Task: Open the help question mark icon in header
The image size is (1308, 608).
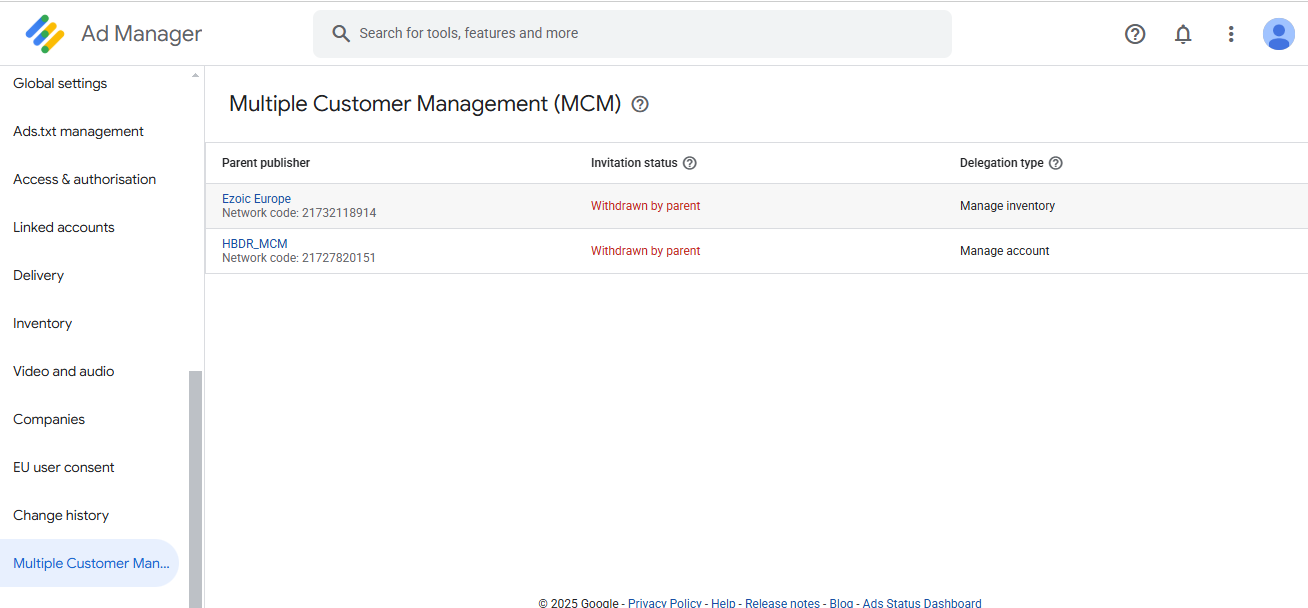Action: 1135,34
